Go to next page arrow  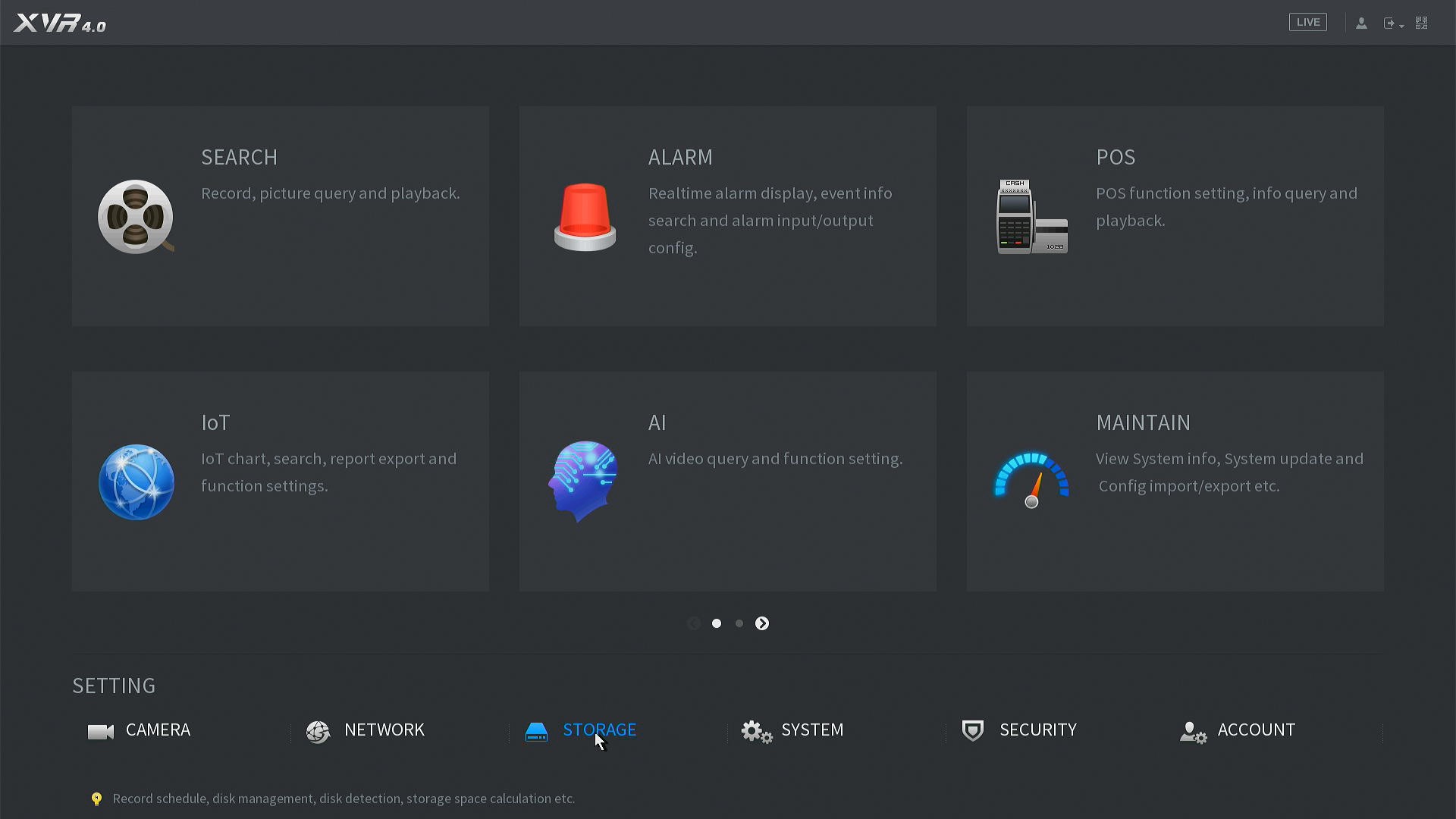coord(762,623)
